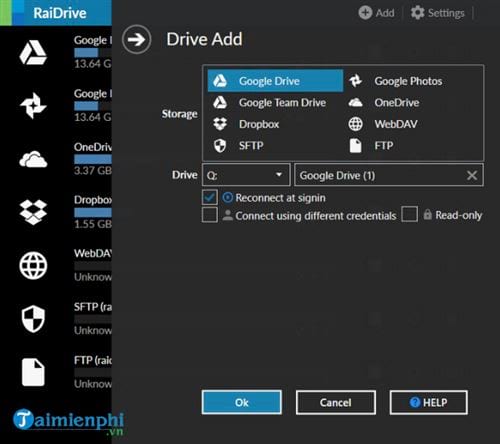Click the person icon beside Connect using different credentials
Image resolution: width=500 pixels, height=444 pixels.
[x=228, y=215]
